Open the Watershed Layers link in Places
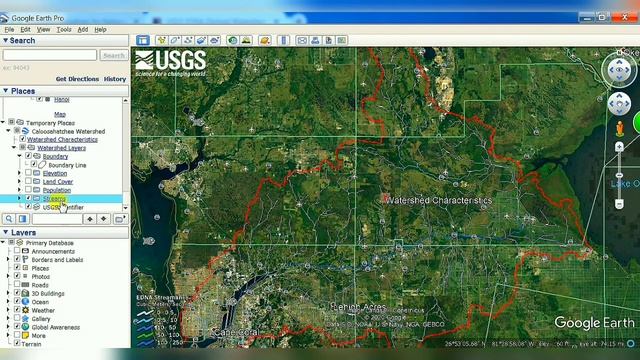This screenshot has height=360, width=640. coord(62,148)
